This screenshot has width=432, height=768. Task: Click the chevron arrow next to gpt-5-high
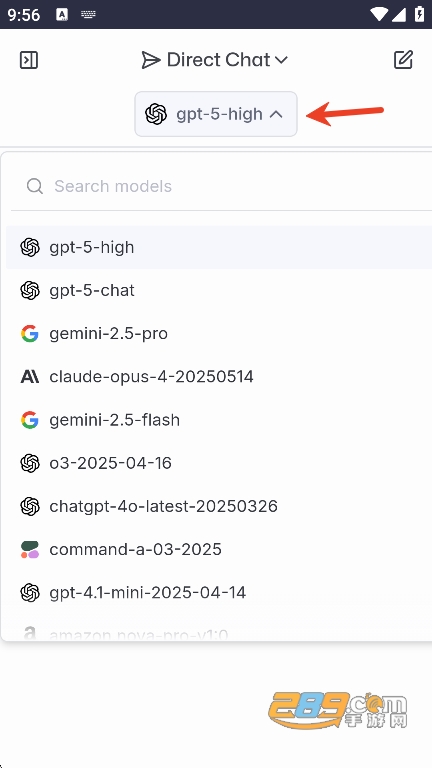pos(276,114)
